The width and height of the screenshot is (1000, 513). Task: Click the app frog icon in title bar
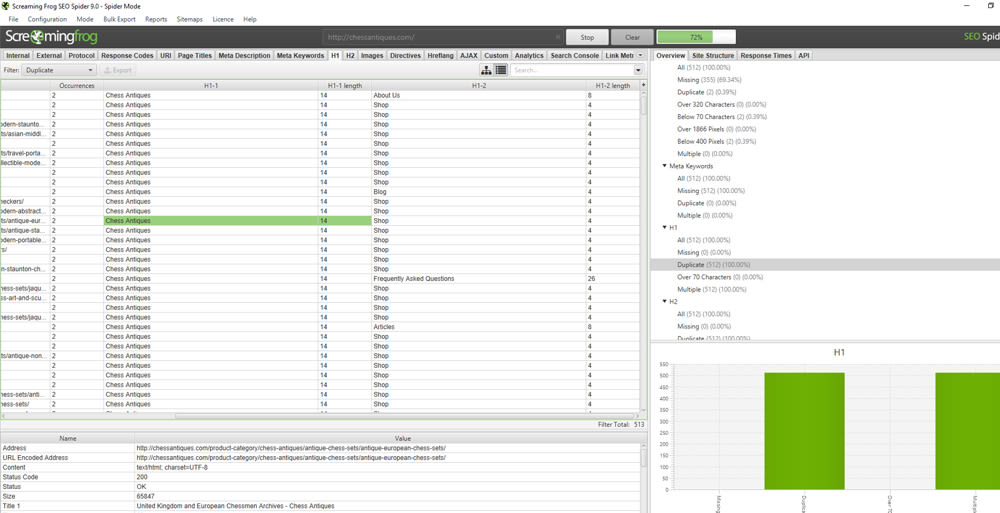click(x=6, y=6)
